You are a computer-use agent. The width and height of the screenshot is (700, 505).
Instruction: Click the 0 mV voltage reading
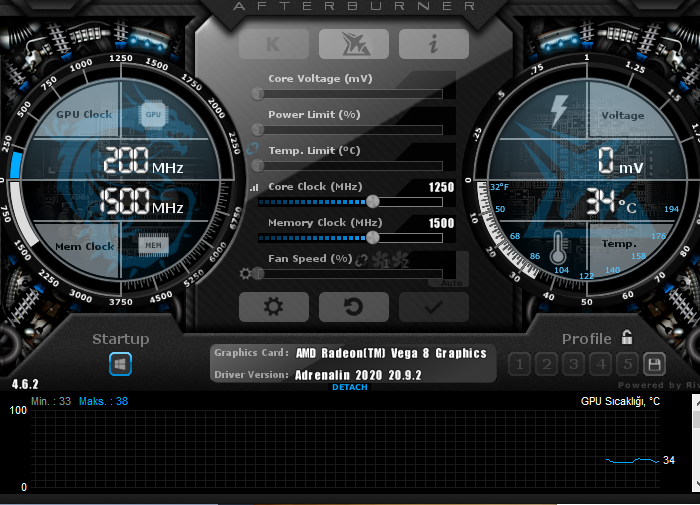pos(621,161)
